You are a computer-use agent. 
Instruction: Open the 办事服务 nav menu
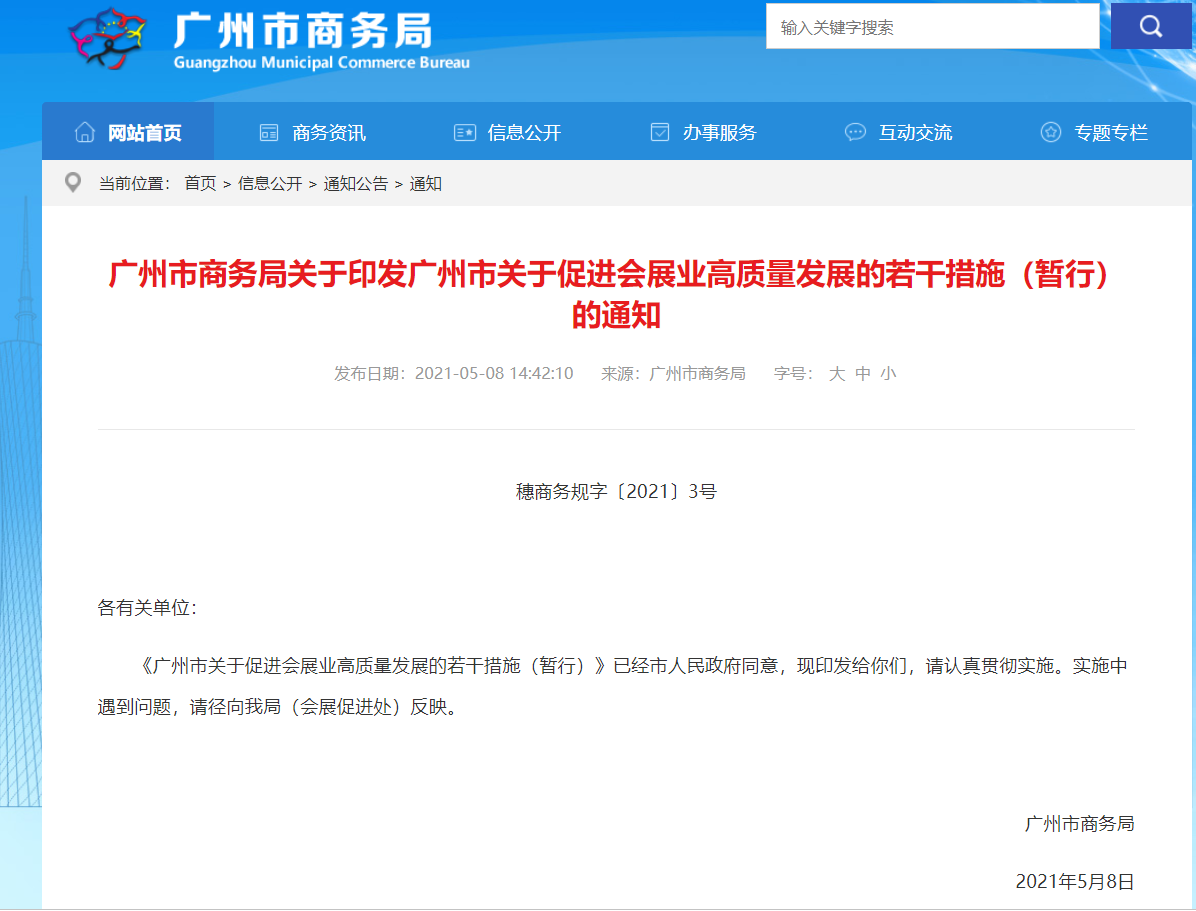(702, 132)
